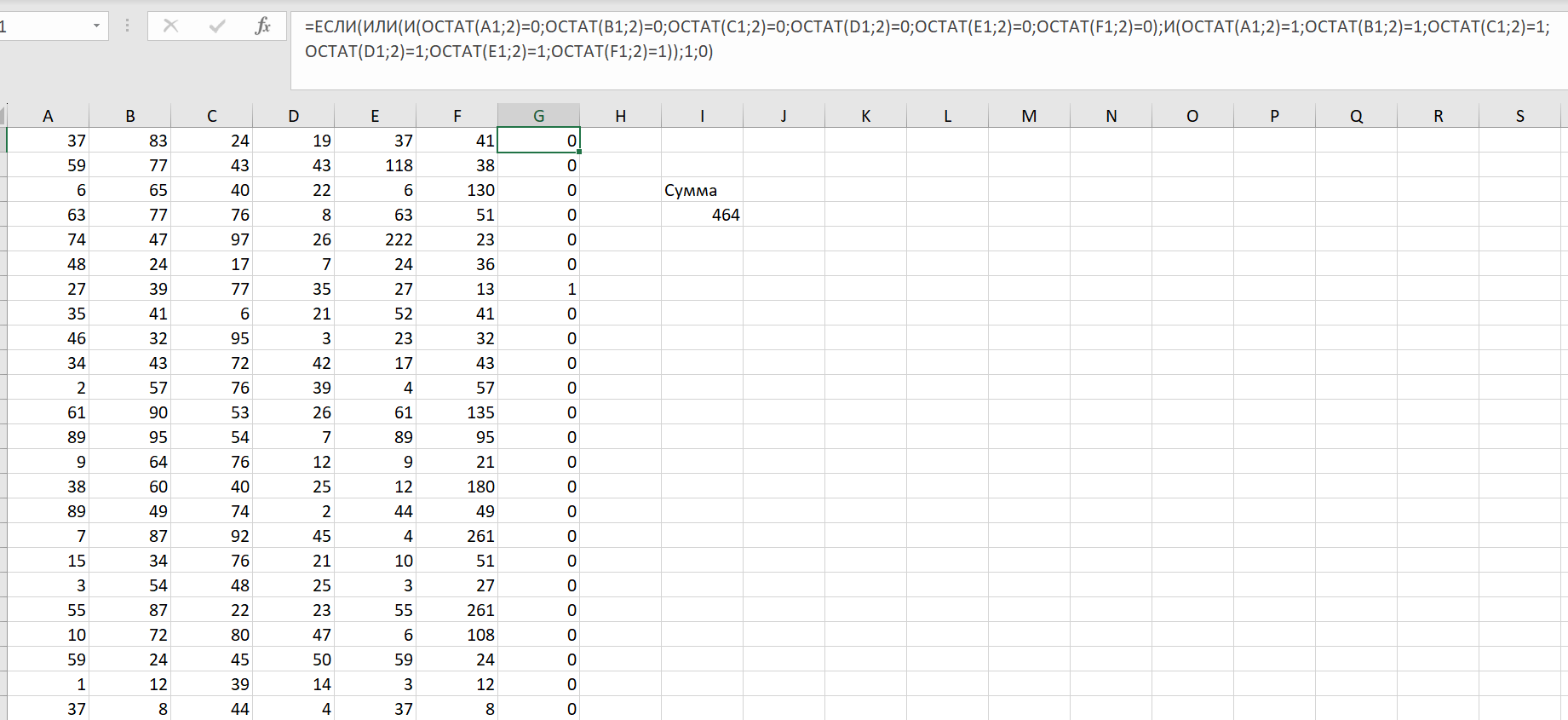Select cell with 97 in column C
This screenshot has width=1568, height=720.
211,239
